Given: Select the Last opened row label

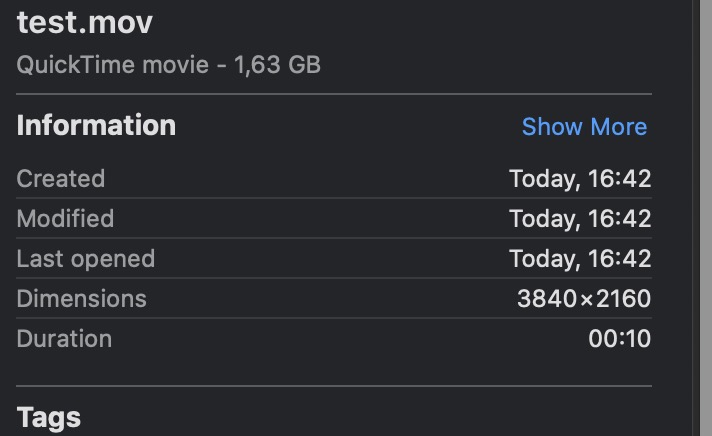Looking at the screenshot, I should pyautogui.click(x=86, y=259).
